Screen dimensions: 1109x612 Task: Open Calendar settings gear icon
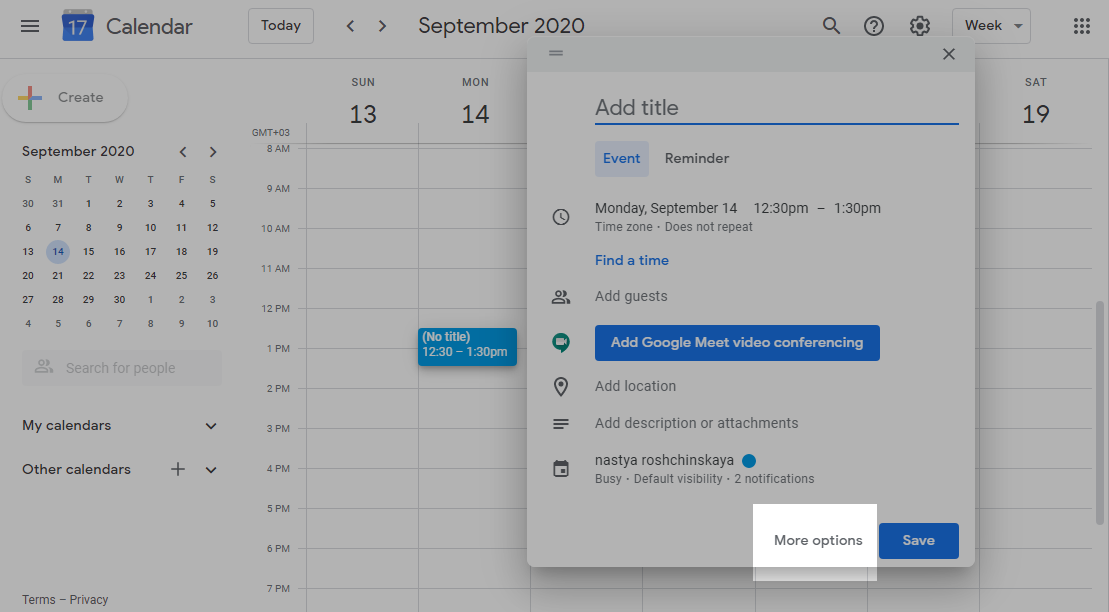pyautogui.click(x=920, y=25)
